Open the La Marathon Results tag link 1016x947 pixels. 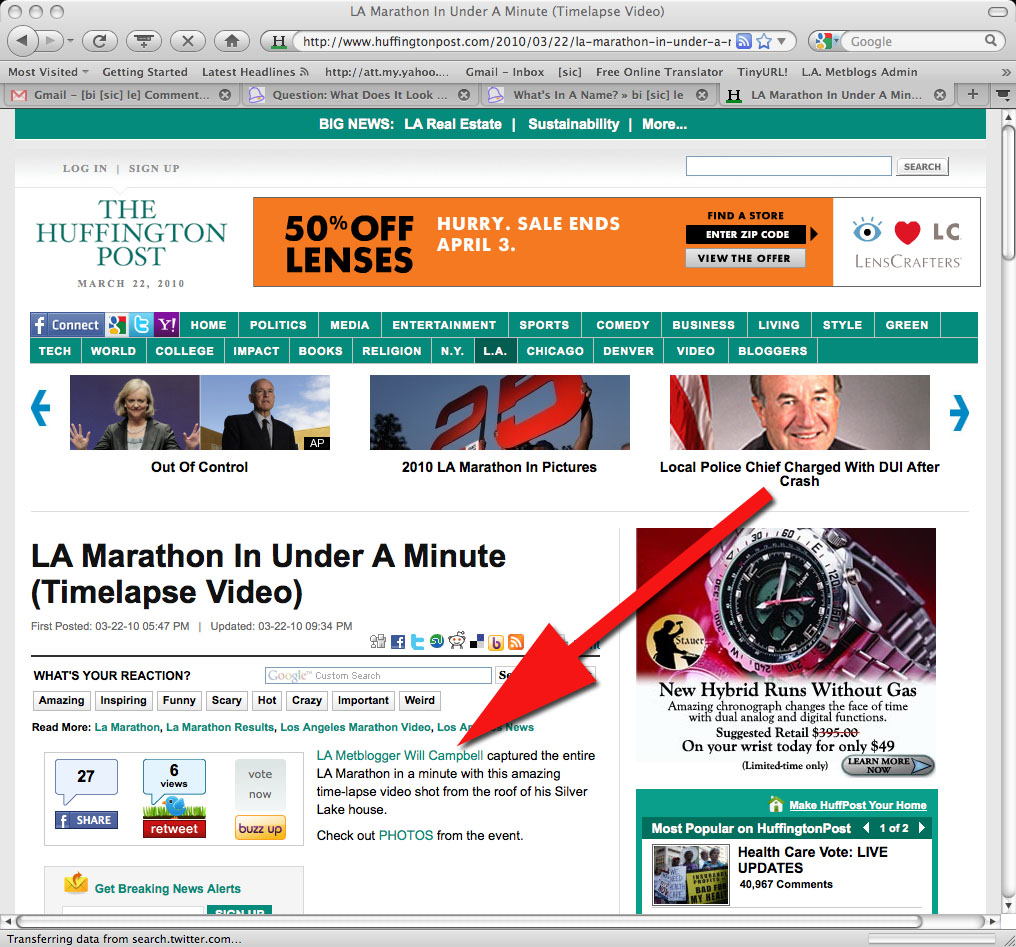click(220, 727)
